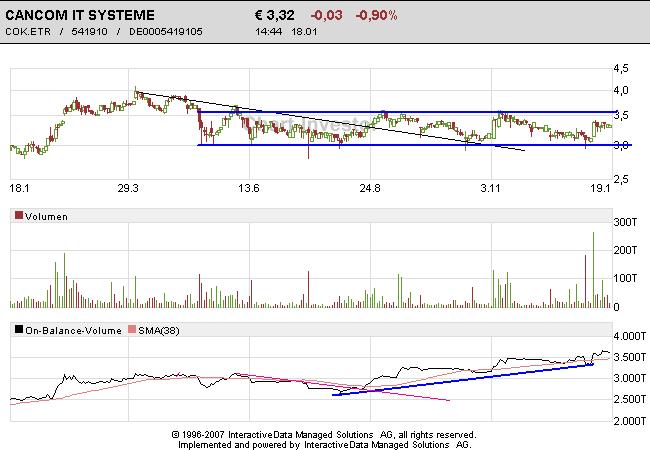Click the 4,5 price axis label

[621, 68]
